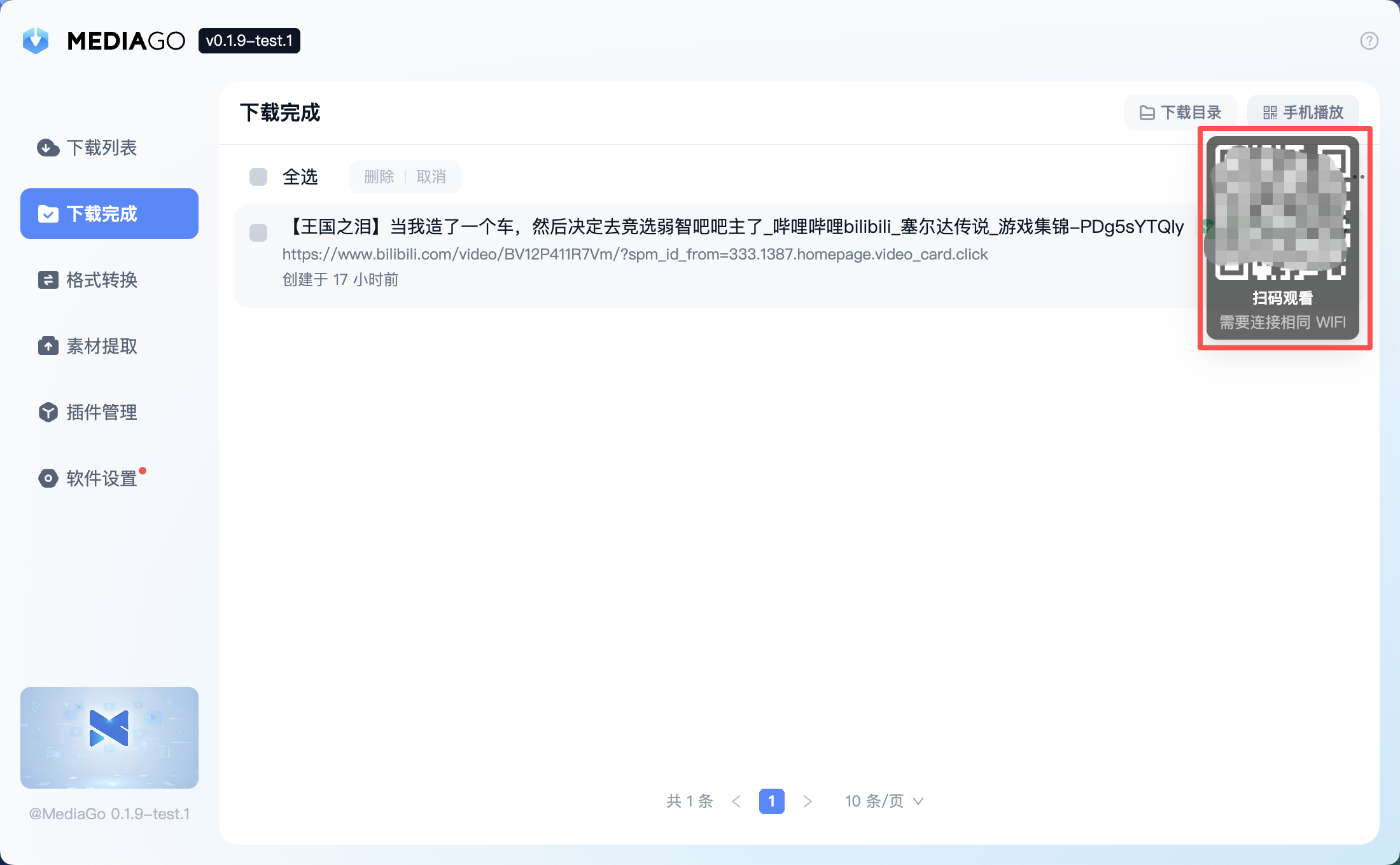Open the bilibili video URL link
Image resolution: width=1400 pixels, height=865 pixels.
(634, 254)
